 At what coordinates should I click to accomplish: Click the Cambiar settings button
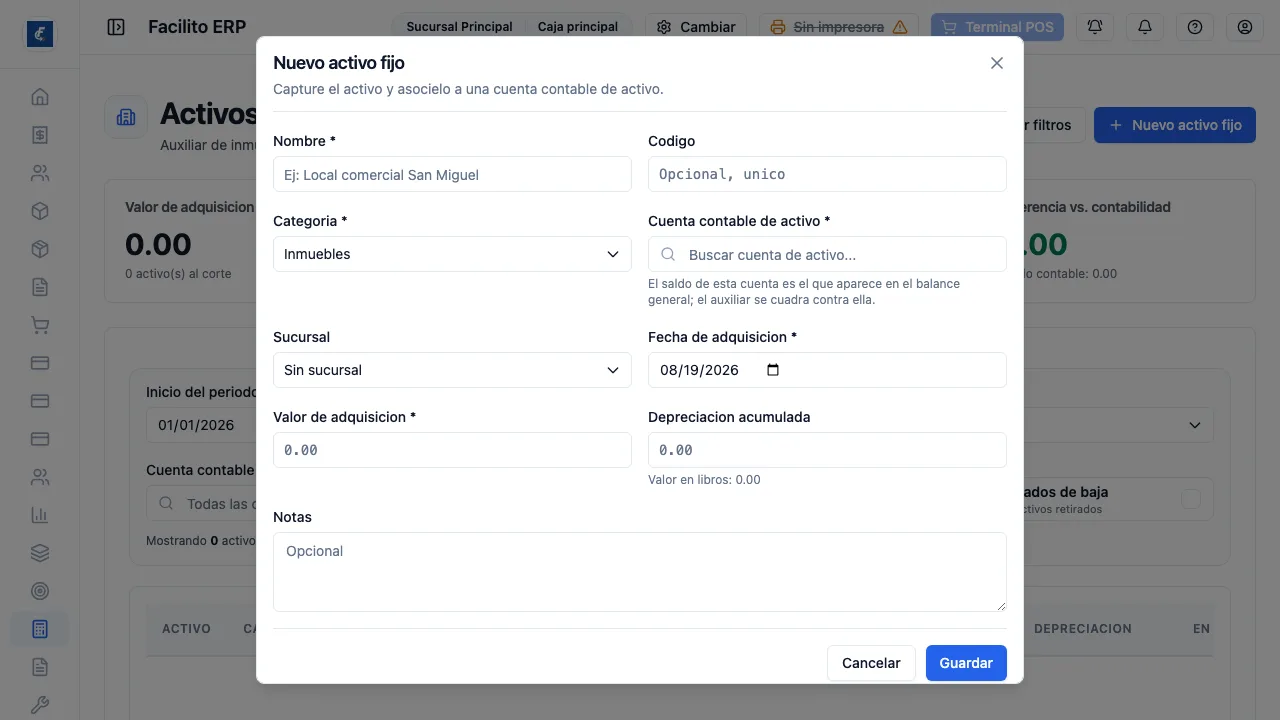(x=696, y=27)
